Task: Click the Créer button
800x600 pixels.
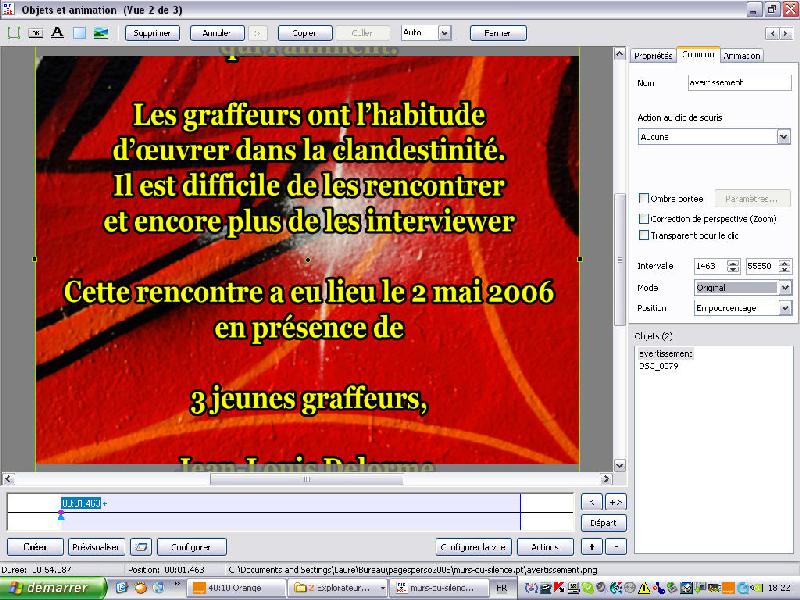Action: pyautogui.click(x=35, y=547)
